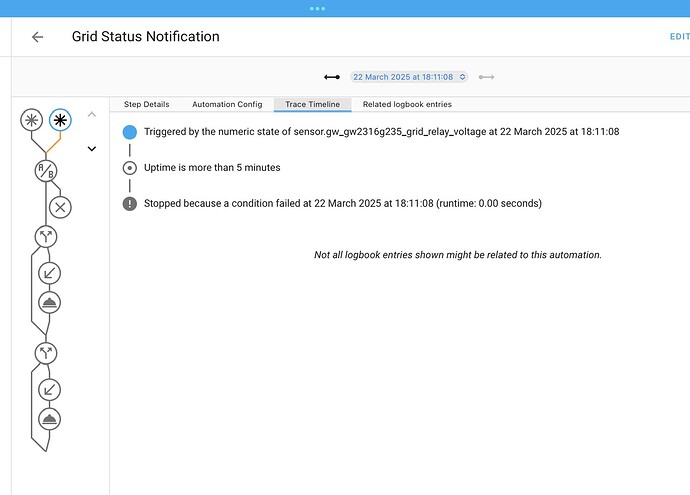The width and height of the screenshot is (690, 495).
Task: Click the X stop node in graph
Action: (x=60, y=207)
